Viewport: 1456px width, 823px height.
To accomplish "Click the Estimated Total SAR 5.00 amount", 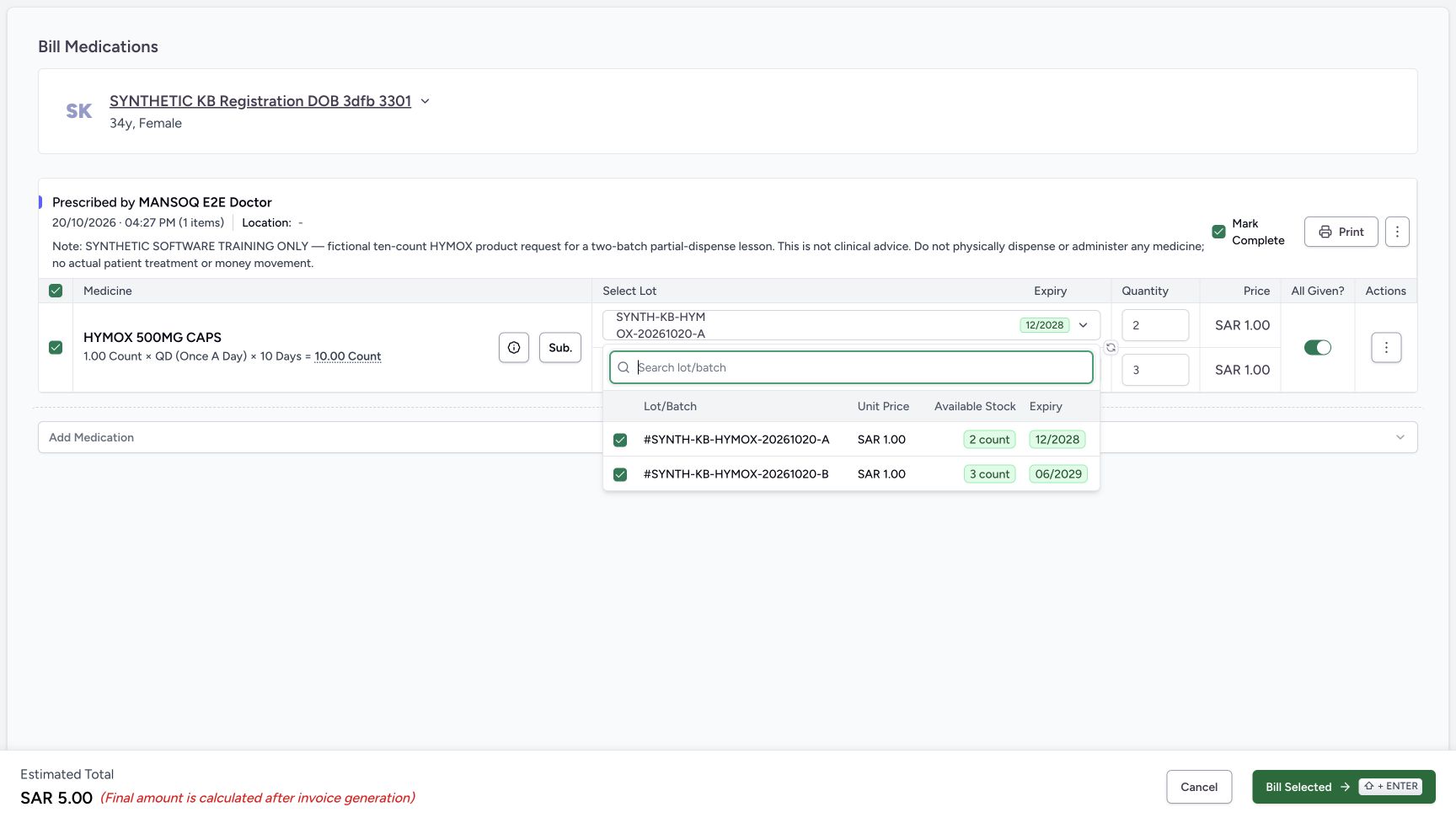I will 56,798.
